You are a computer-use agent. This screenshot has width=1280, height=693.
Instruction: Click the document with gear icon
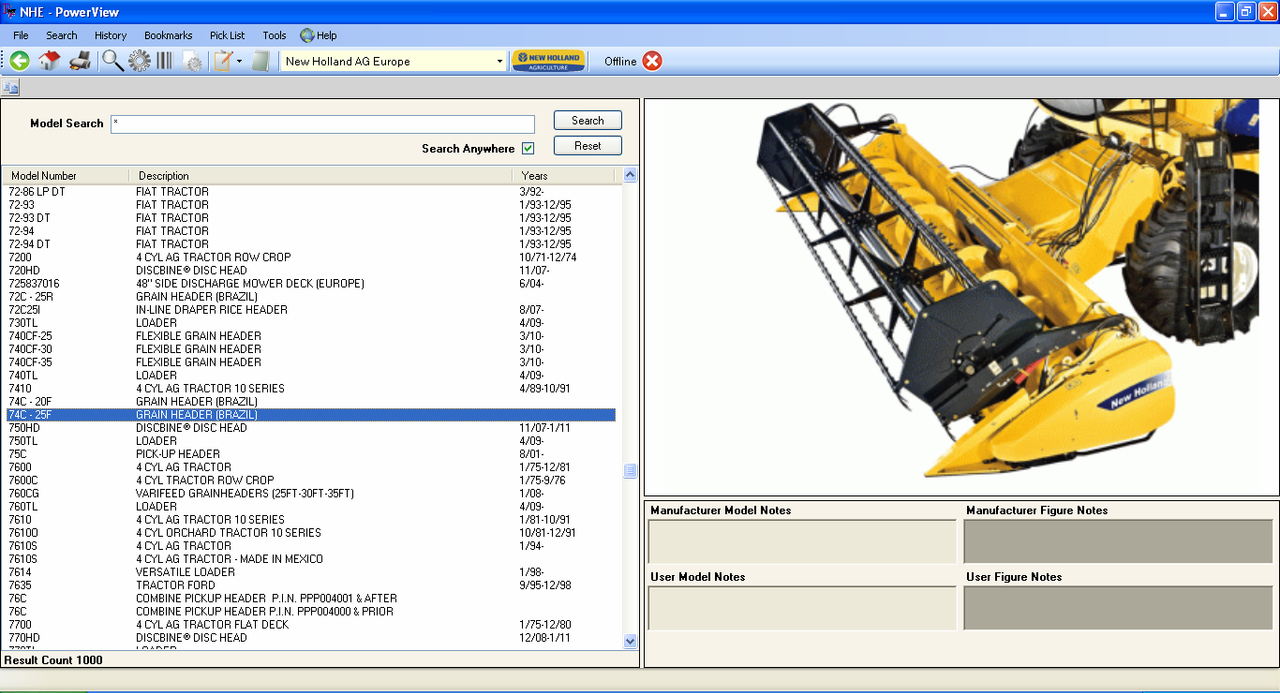[191, 62]
